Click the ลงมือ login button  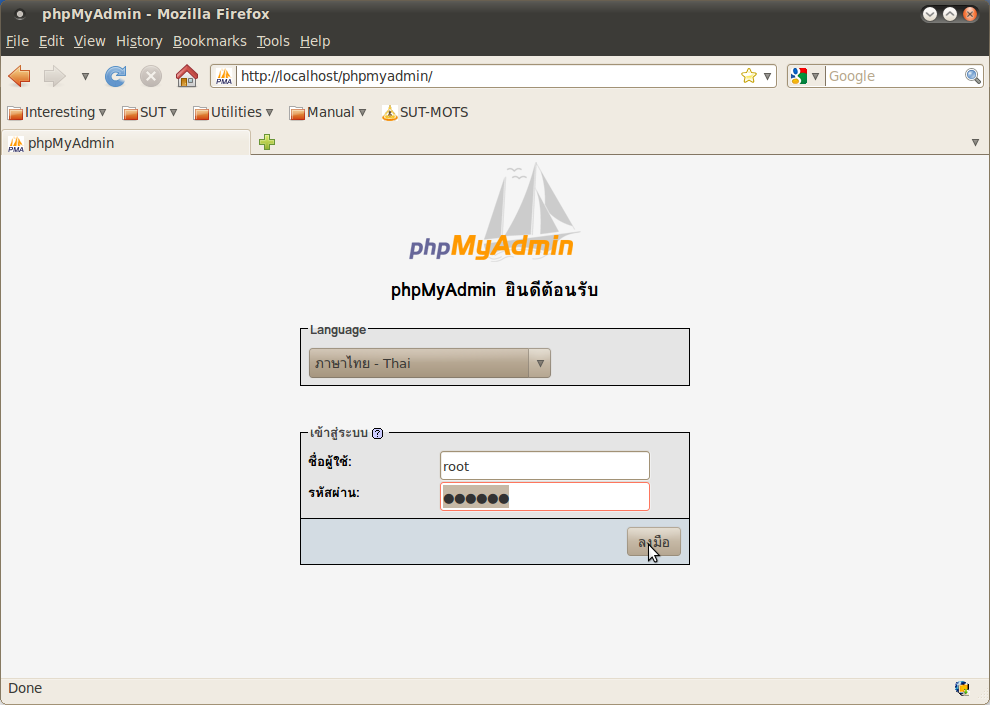tap(653, 542)
